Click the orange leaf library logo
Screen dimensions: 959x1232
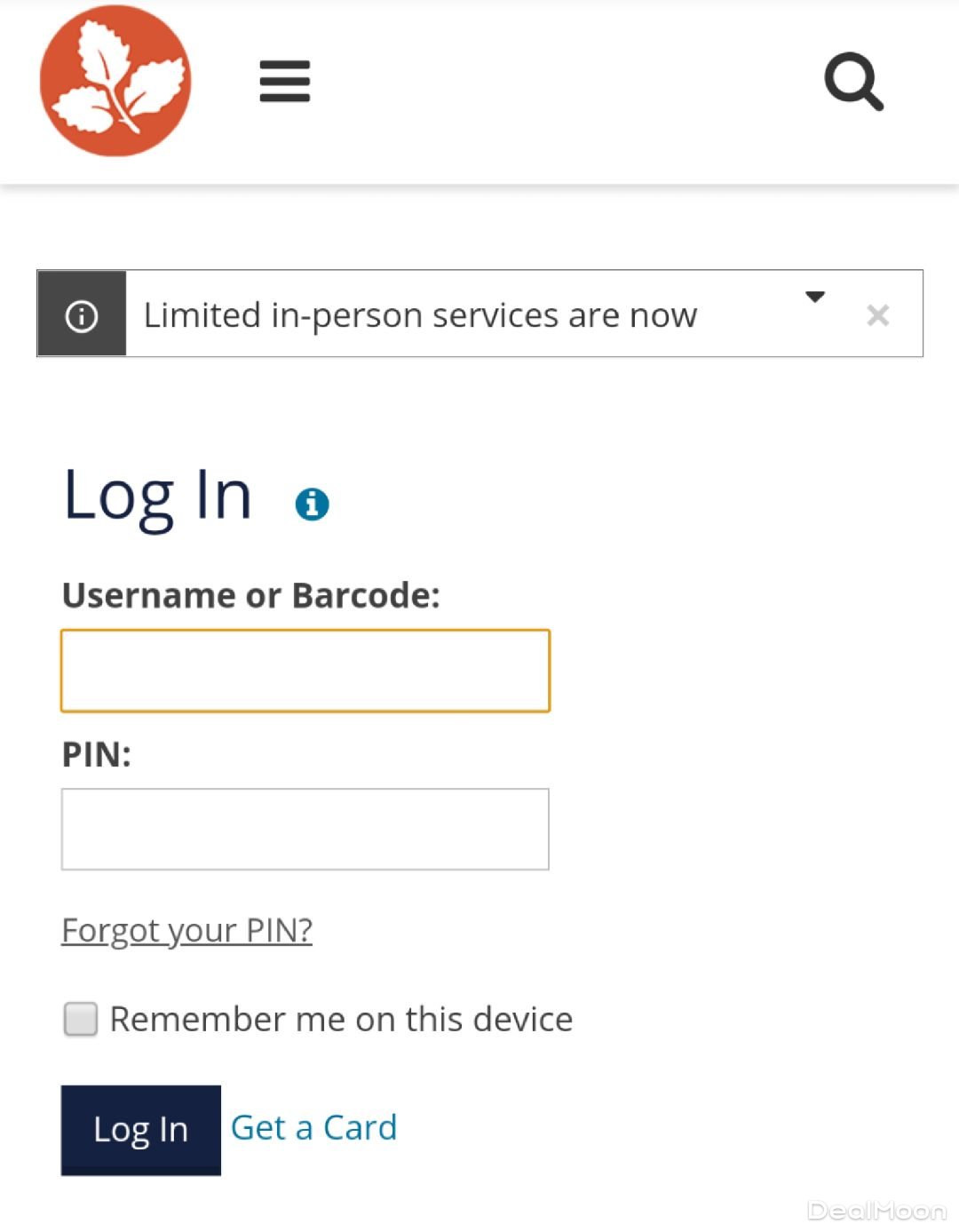pyautogui.click(x=115, y=81)
